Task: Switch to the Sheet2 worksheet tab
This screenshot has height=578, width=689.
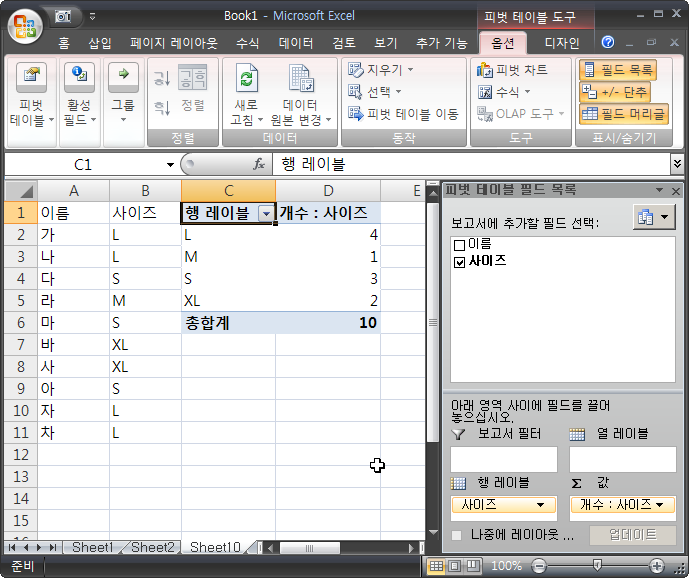Action: pyautogui.click(x=152, y=548)
